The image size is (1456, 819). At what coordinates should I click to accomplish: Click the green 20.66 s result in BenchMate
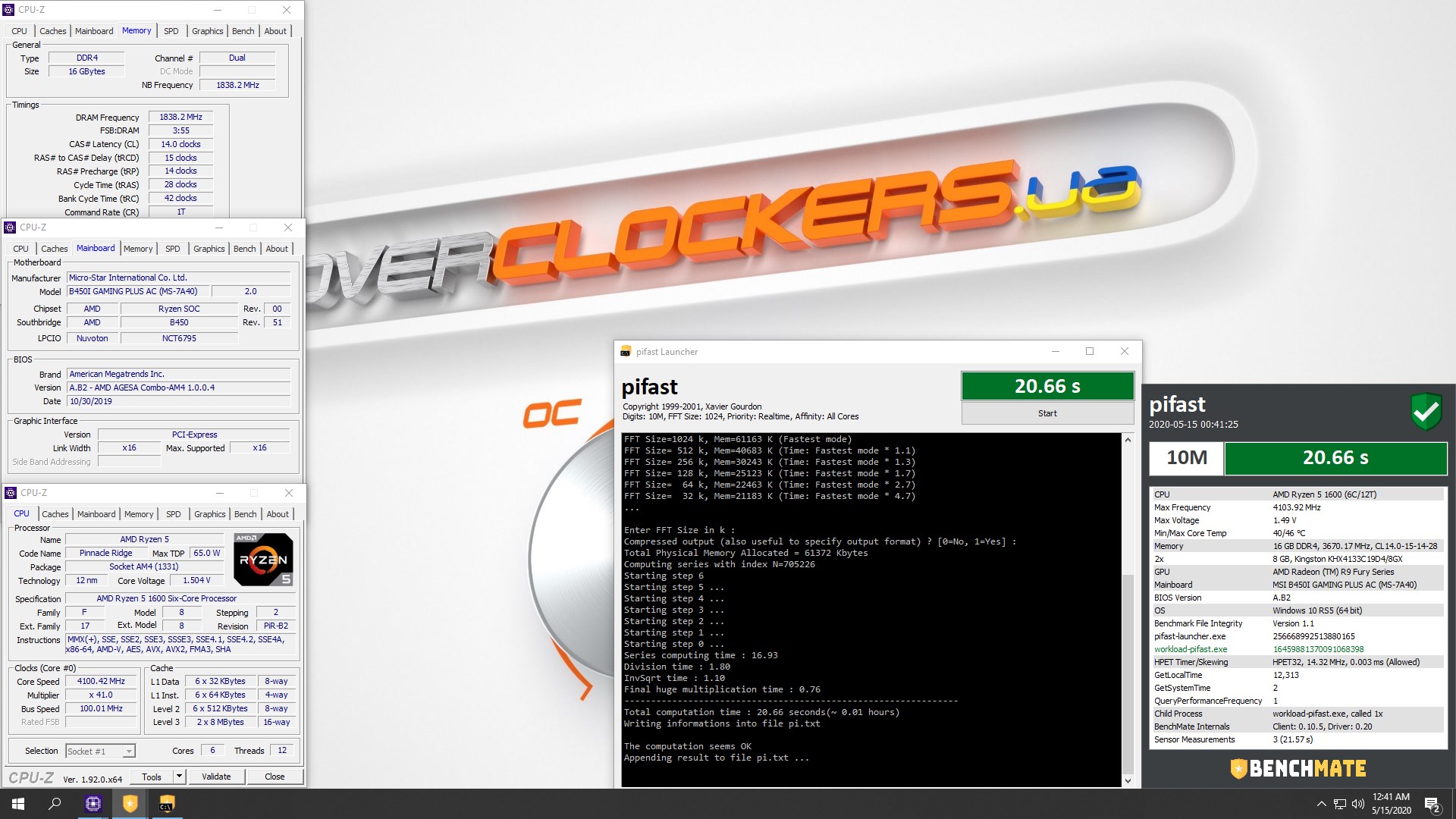pos(1335,457)
